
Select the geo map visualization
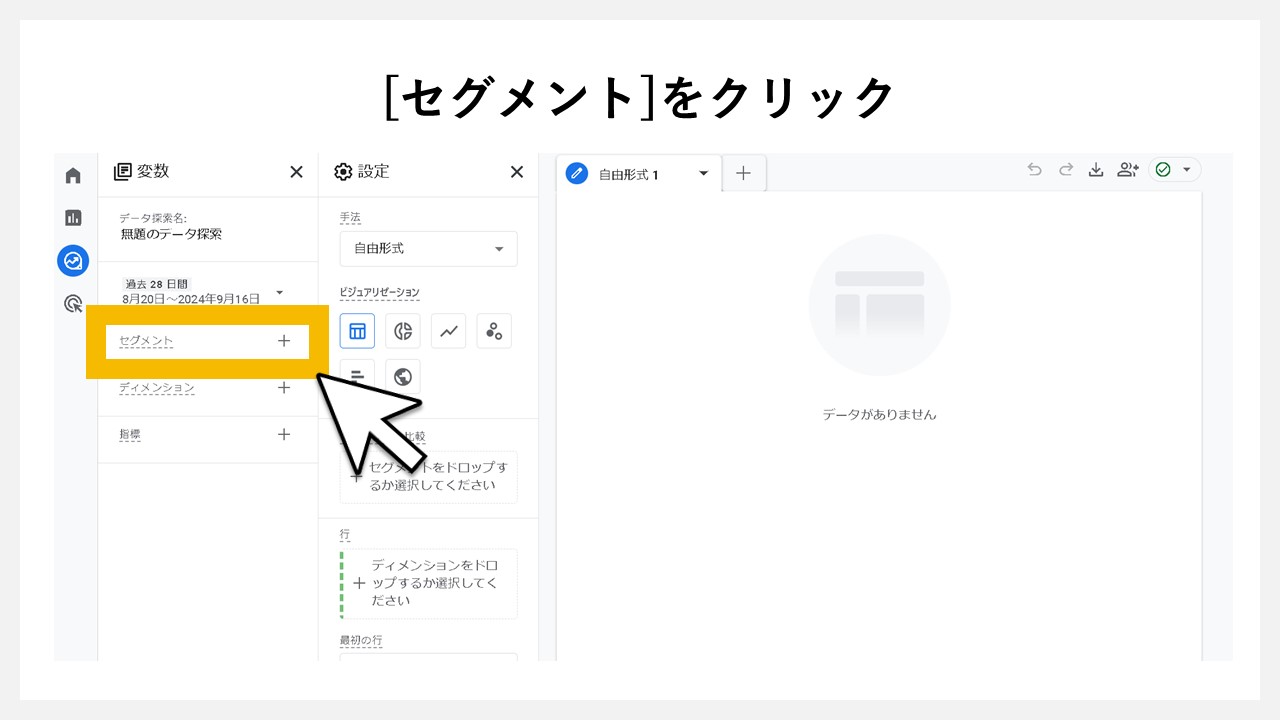coord(402,376)
